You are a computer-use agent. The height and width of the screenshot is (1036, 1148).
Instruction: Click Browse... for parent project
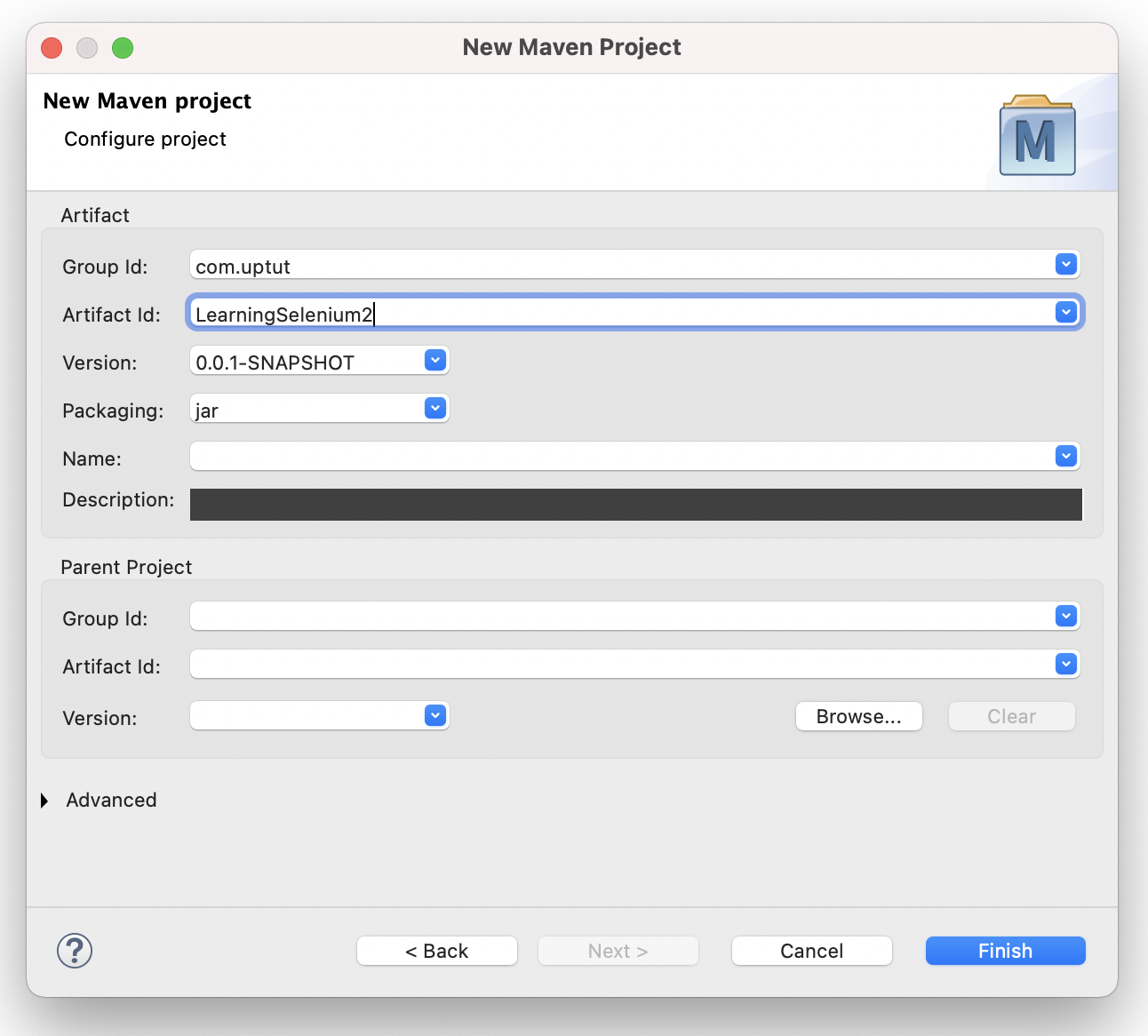point(858,716)
